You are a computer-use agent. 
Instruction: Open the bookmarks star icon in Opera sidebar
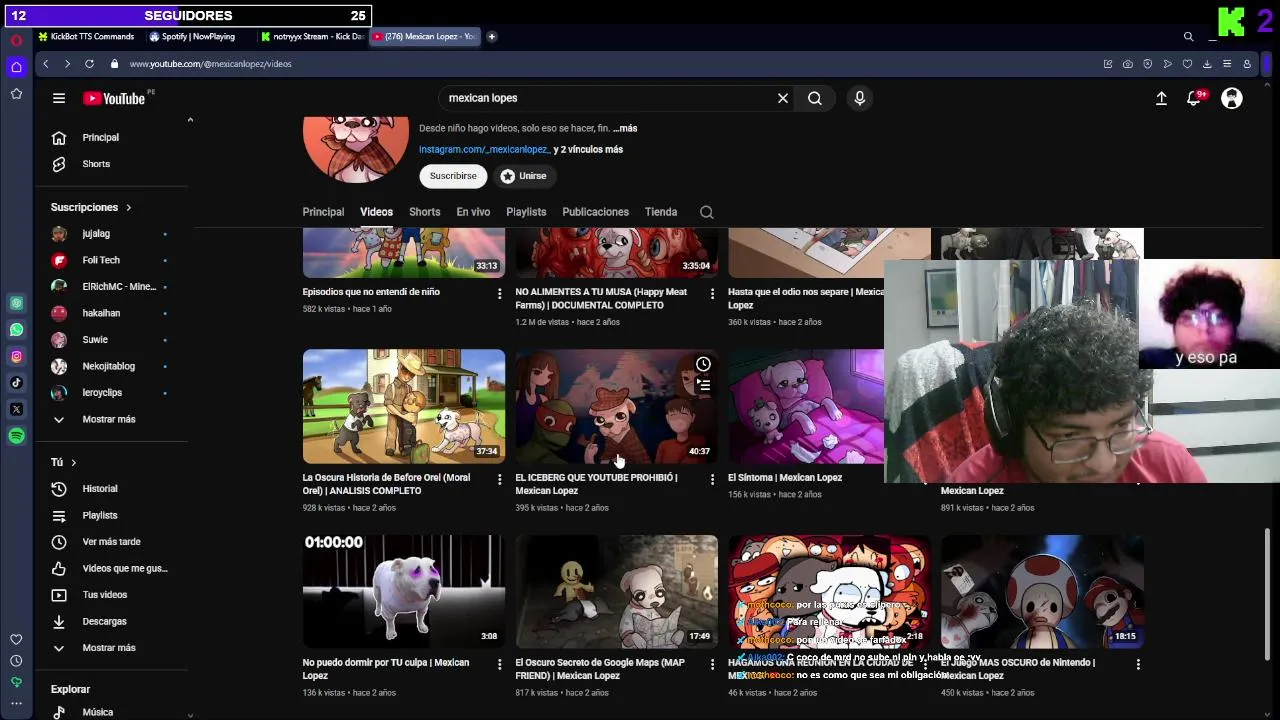coord(16,93)
